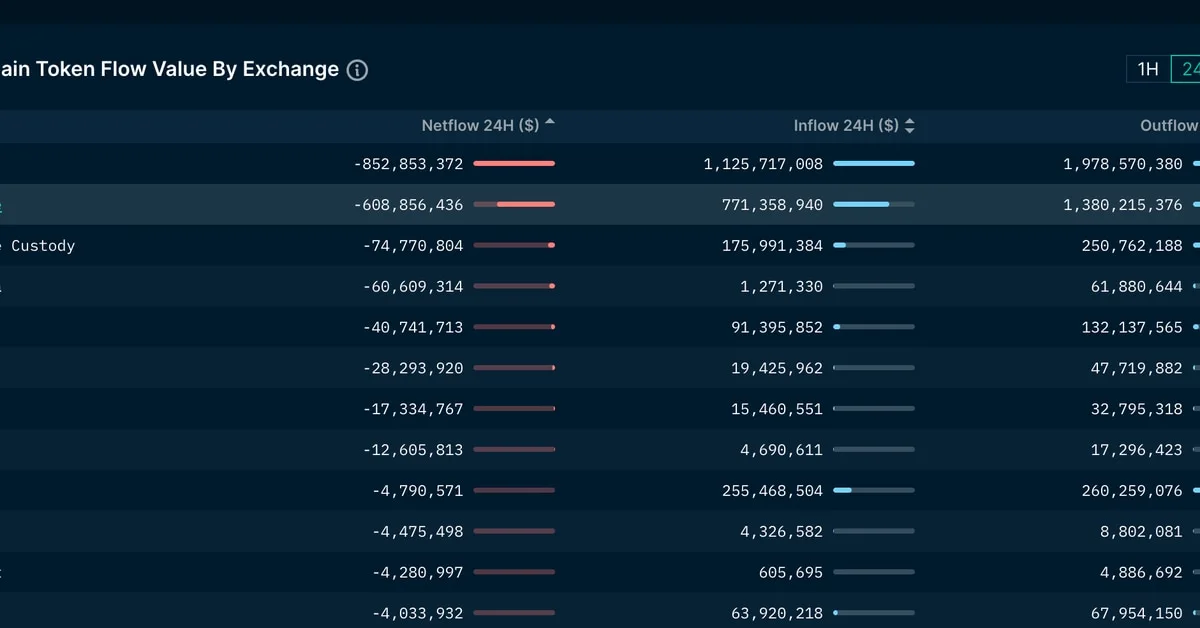Select netflow value -4,033,932
This screenshot has width=1200, height=628.
pos(417,614)
